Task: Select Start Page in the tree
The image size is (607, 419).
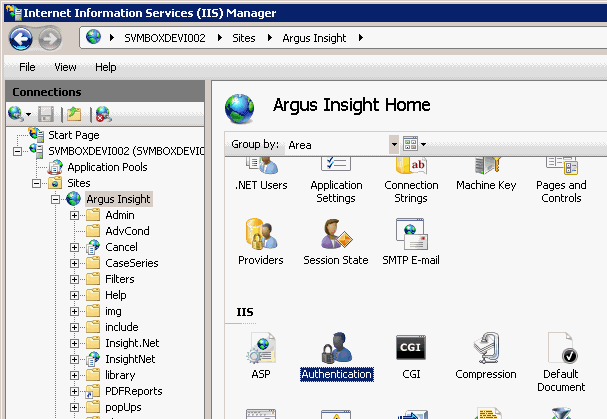Action: pyautogui.click(x=74, y=135)
